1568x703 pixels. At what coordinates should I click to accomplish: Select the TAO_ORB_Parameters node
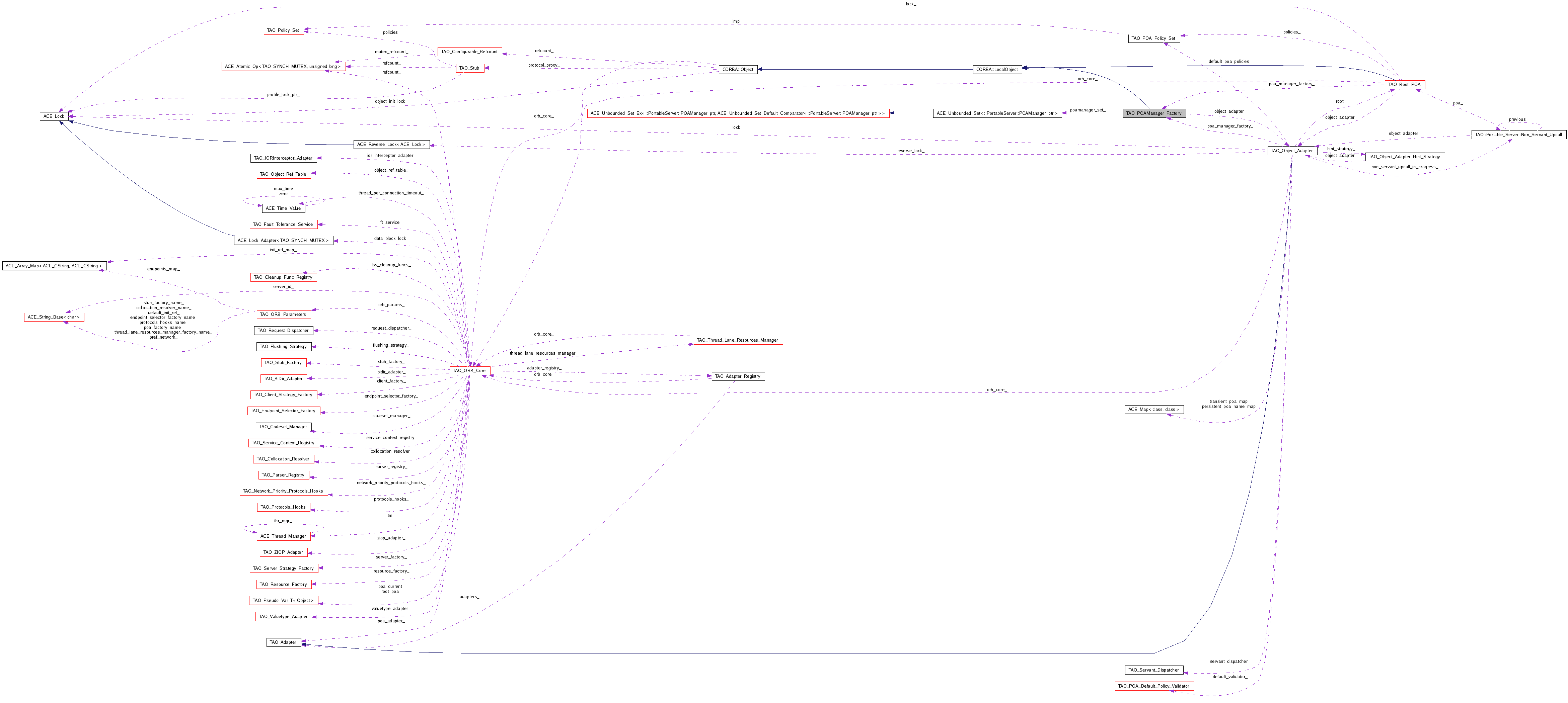click(x=283, y=315)
